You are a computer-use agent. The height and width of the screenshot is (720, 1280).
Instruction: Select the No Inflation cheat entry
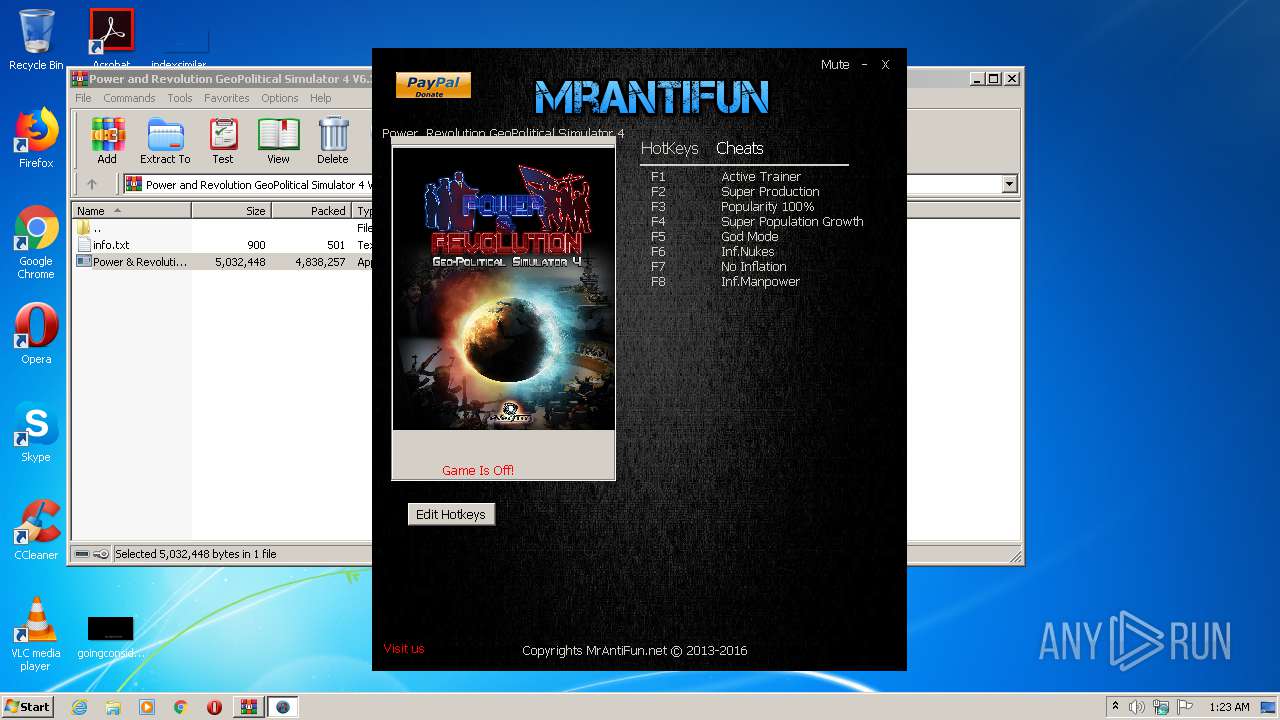[753, 267]
